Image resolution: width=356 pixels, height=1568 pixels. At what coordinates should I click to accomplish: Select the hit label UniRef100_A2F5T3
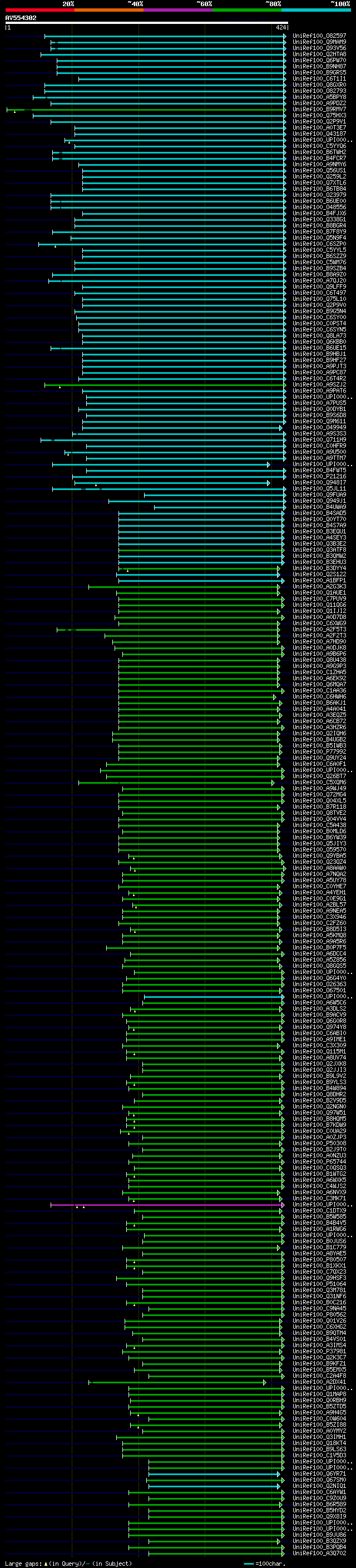[319, 630]
